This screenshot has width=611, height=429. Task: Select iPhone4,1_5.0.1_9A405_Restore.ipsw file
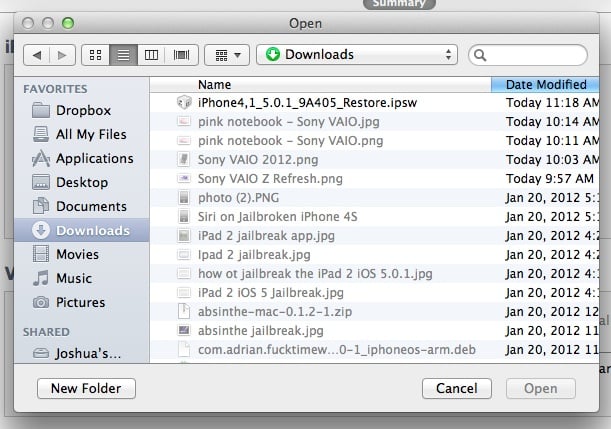374,102
